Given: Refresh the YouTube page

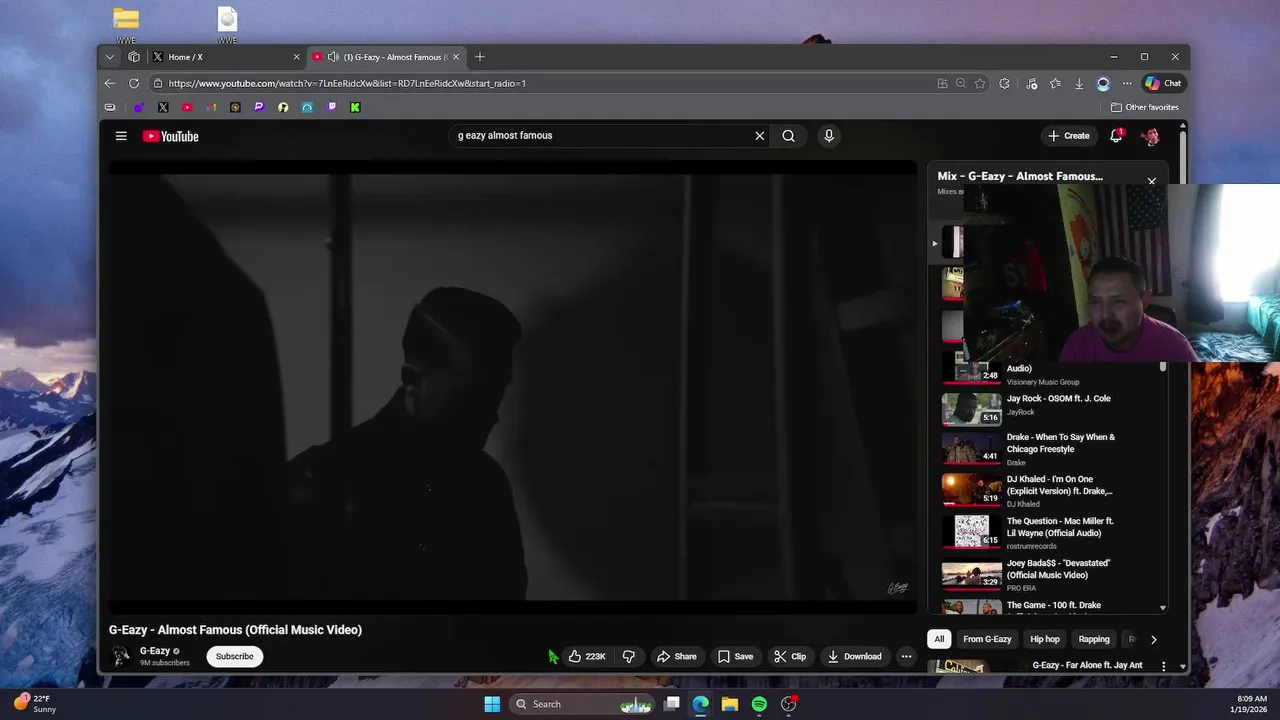Looking at the screenshot, I should [134, 83].
